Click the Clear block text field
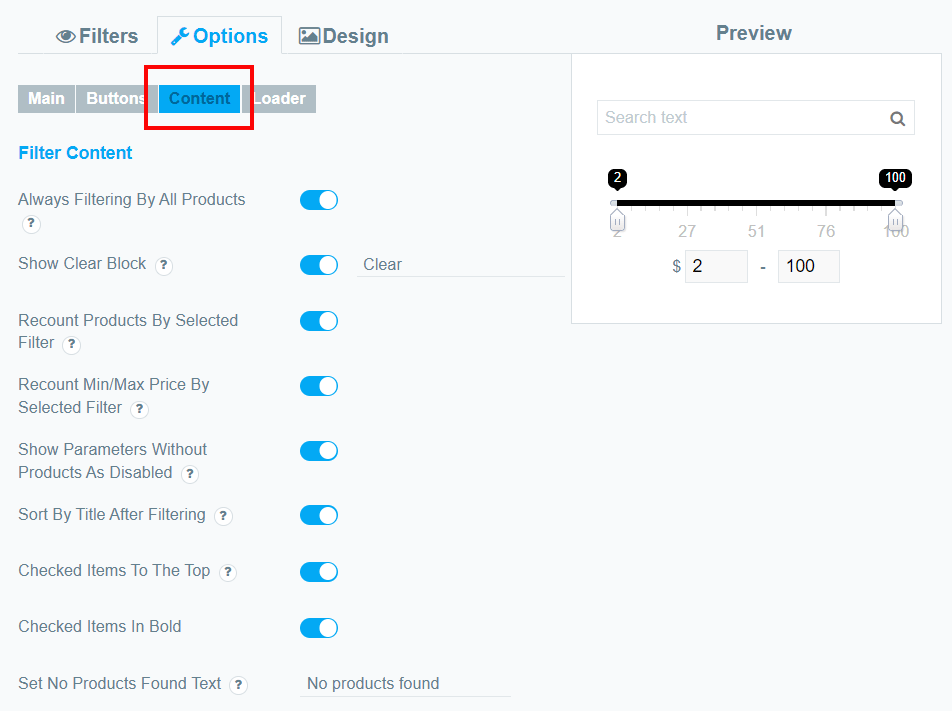The image size is (952, 711). coord(461,265)
